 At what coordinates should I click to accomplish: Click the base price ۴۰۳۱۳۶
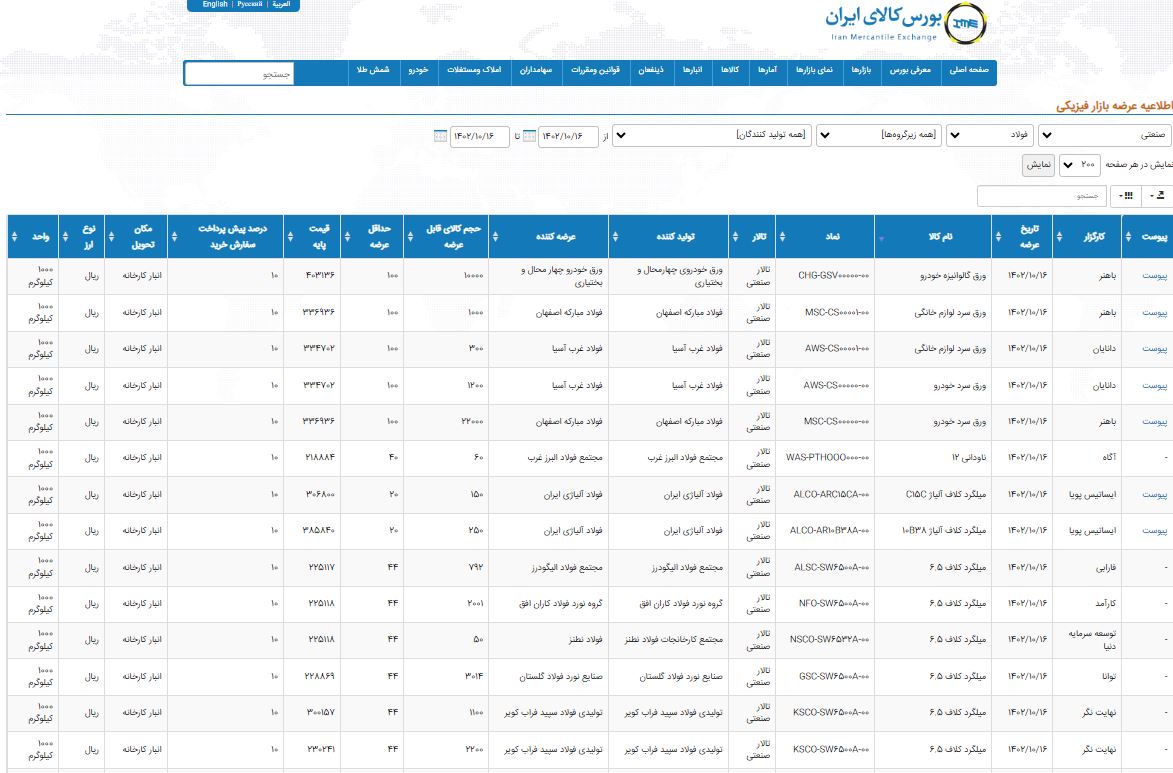(x=319, y=275)
